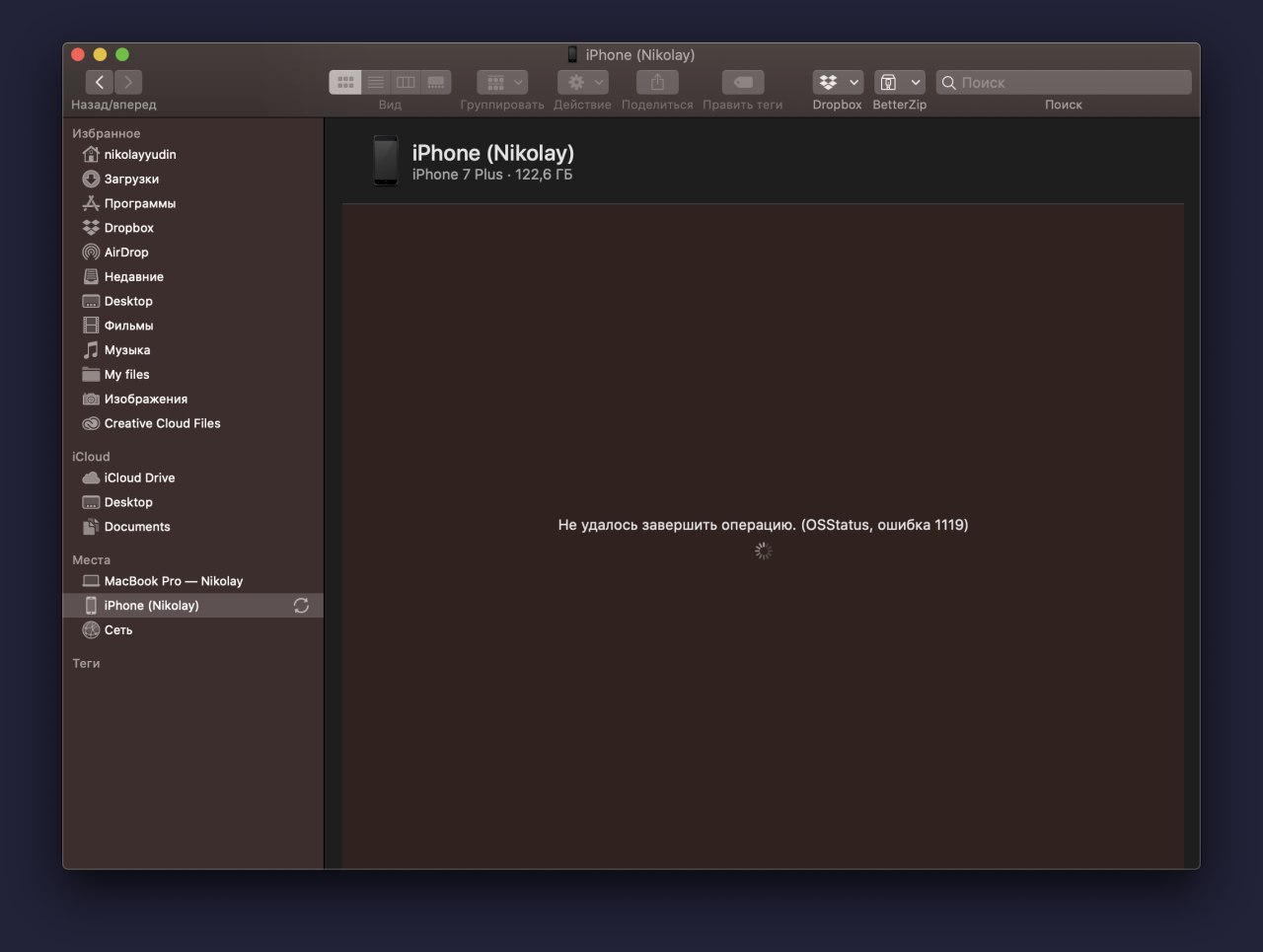Click the iPhone device image in header
This screenshot has width=1263, height=952.
coord(386,161)
